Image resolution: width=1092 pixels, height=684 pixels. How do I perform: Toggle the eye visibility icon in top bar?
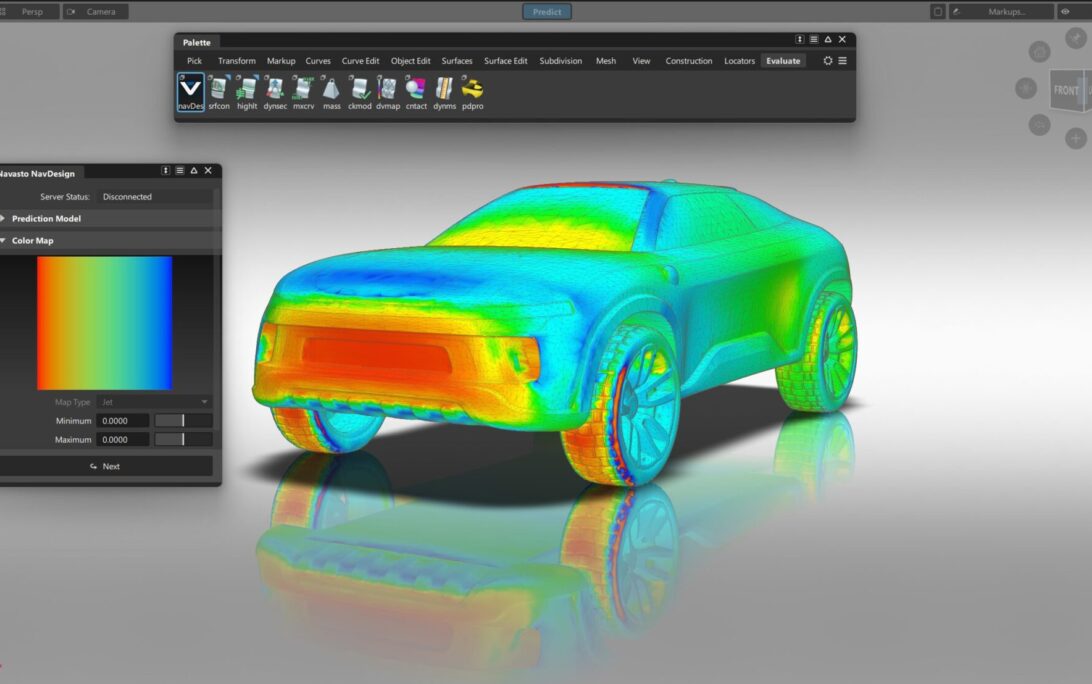1064,12
